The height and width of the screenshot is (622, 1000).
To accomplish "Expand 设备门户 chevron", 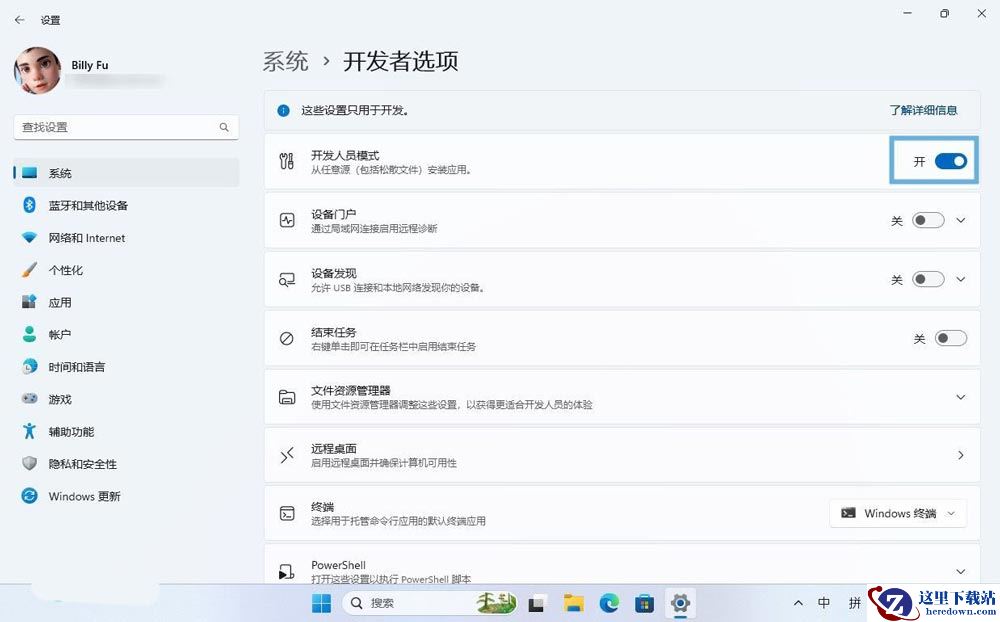I will tap(961, 221).
